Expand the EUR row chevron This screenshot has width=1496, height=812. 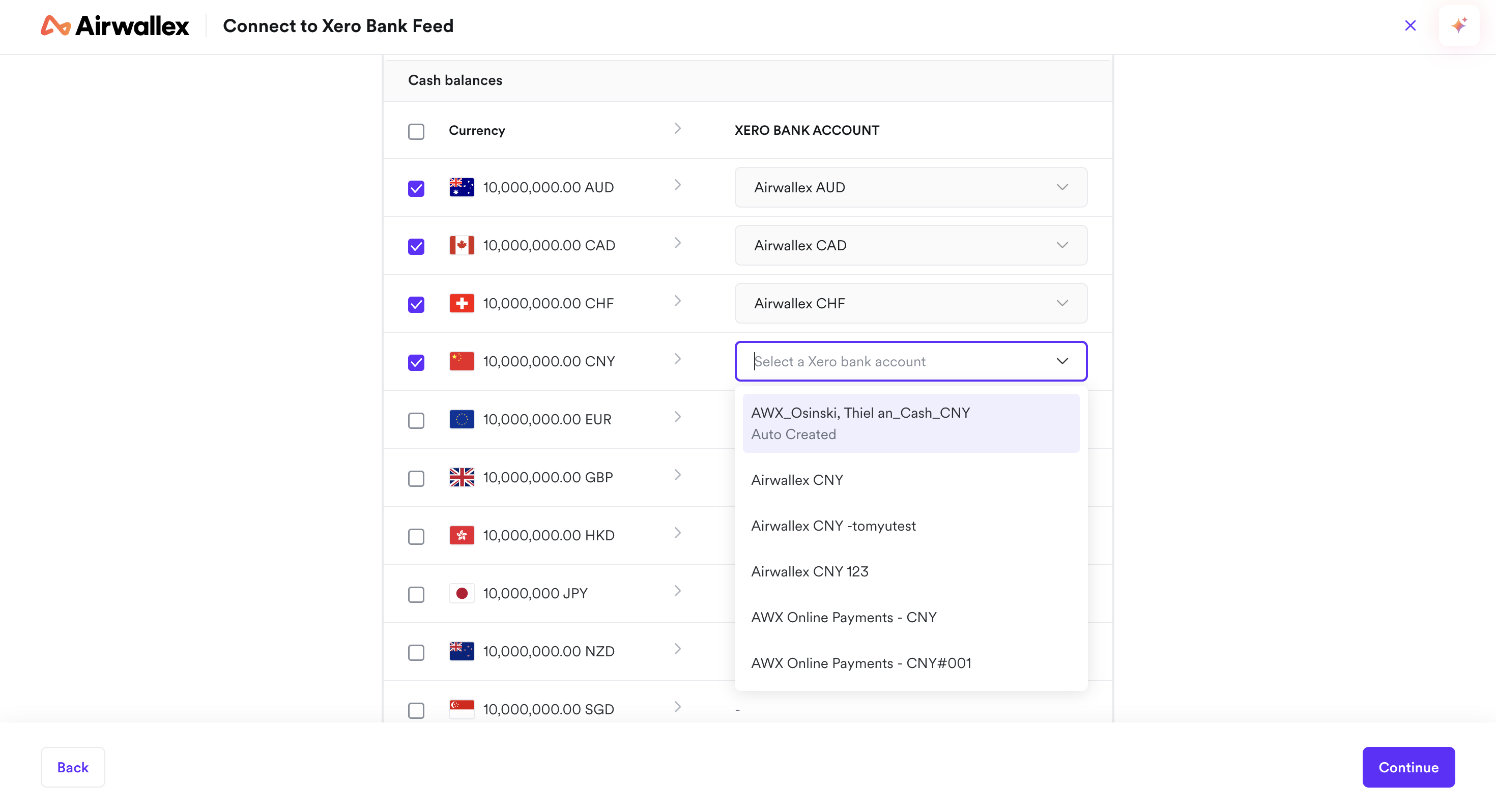(x=677, y=418)
